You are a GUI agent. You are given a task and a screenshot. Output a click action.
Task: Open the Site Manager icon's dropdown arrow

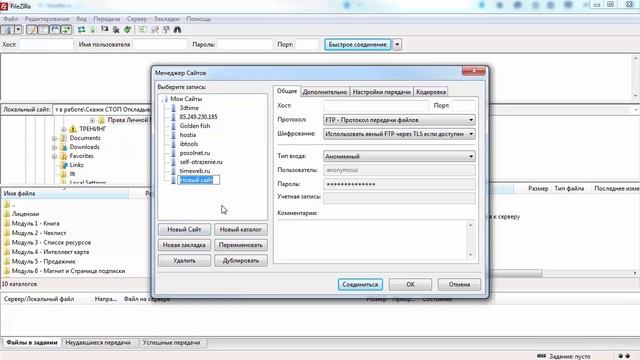click(18, 30)
